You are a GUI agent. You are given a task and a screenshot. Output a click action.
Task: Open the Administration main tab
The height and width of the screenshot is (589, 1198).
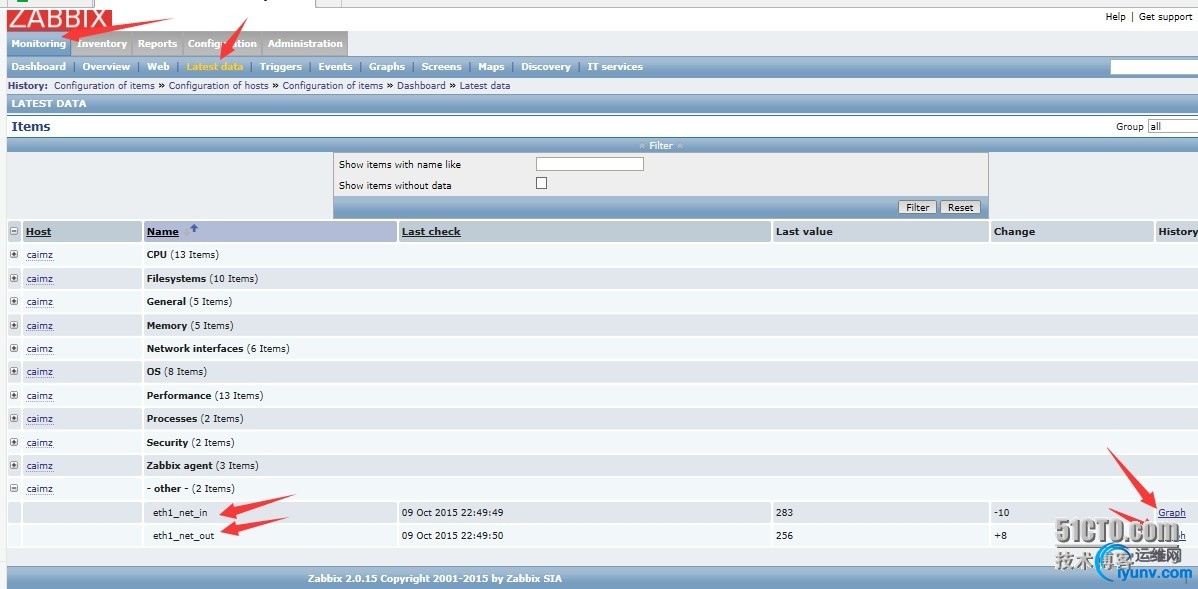(305, 44)
